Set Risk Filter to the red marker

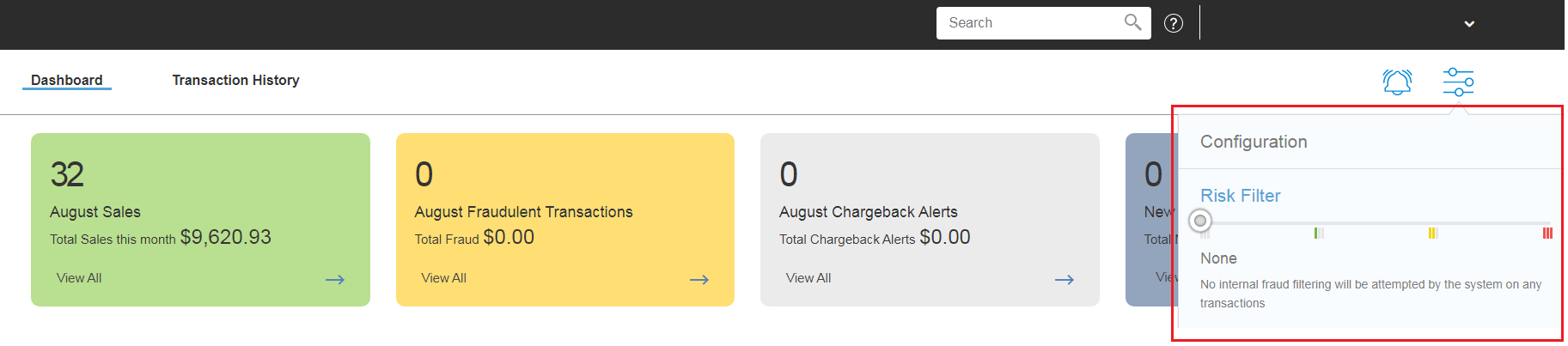[x=1547, y=233]
